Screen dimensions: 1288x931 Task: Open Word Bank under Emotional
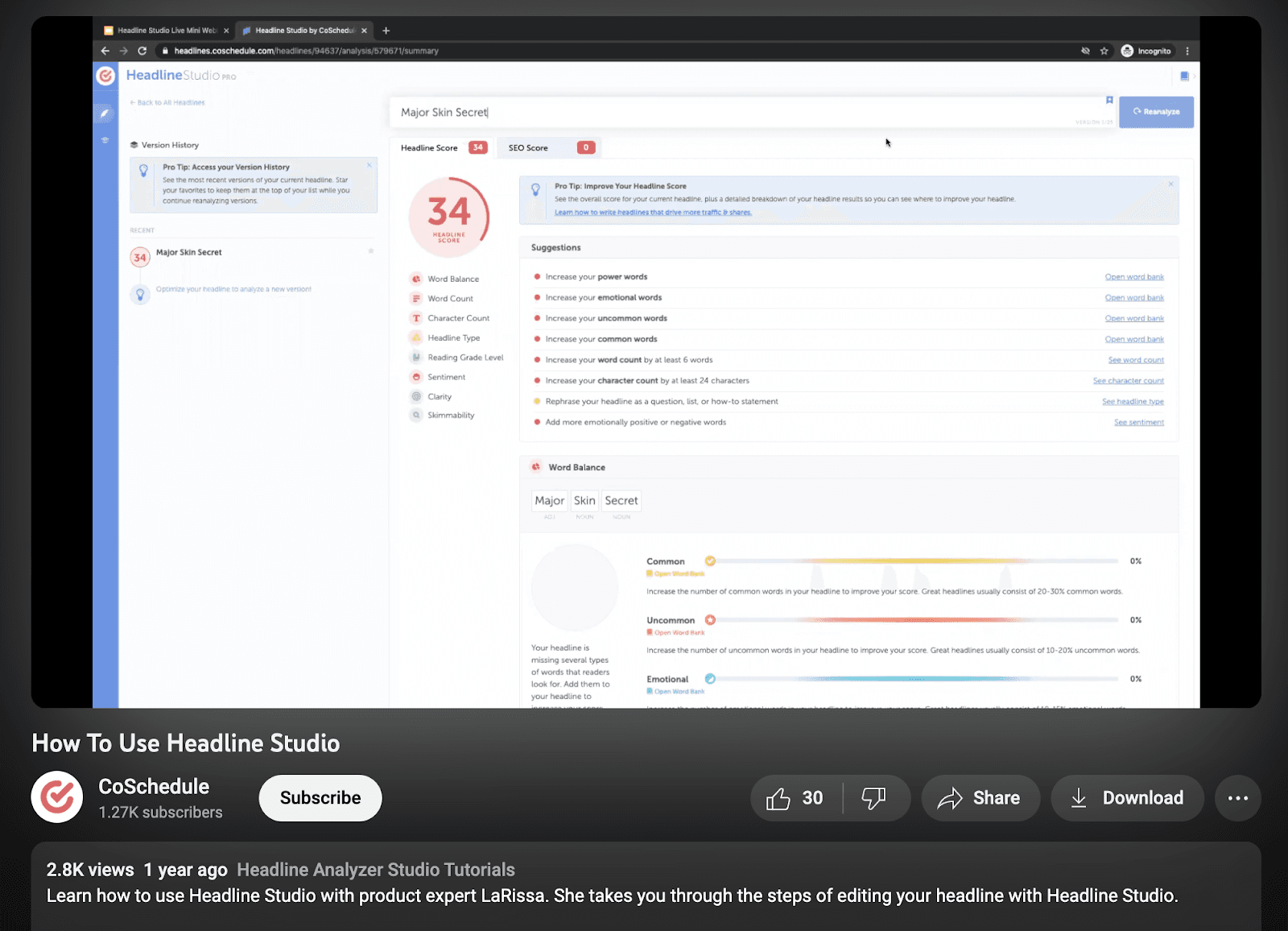coord(675,691)
